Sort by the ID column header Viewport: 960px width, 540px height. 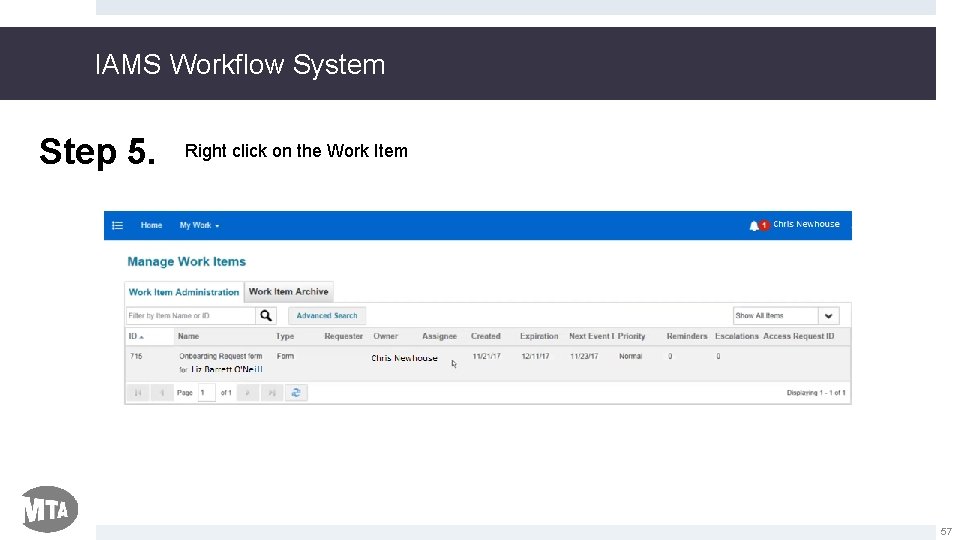136,336
